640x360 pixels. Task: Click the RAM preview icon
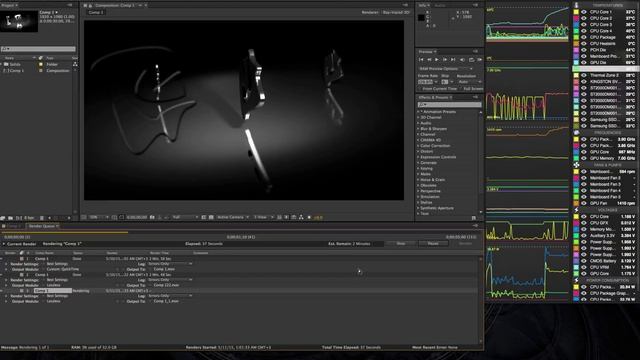pos(480,60)
